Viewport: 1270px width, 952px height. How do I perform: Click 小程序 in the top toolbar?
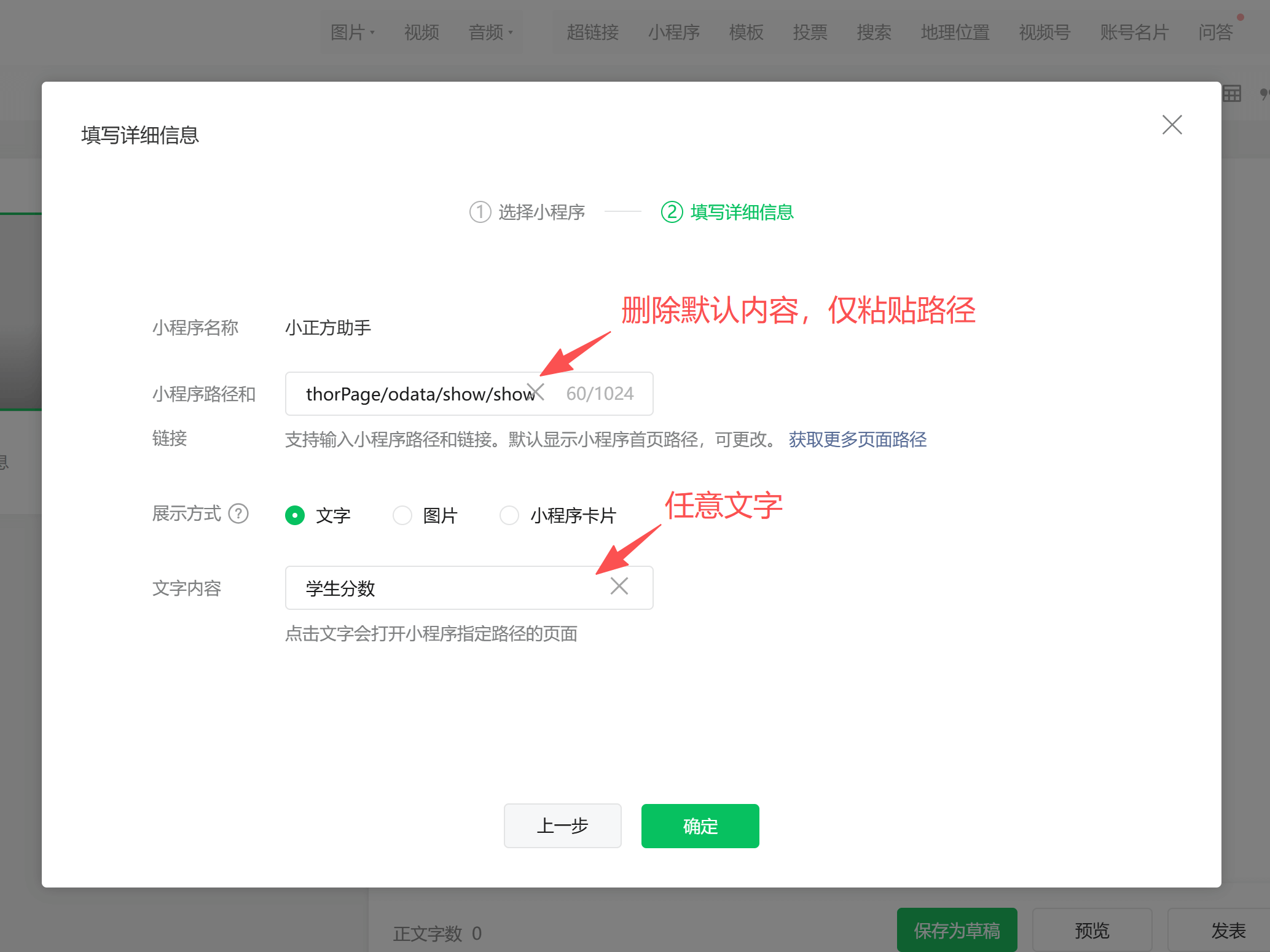coord(673,32)
